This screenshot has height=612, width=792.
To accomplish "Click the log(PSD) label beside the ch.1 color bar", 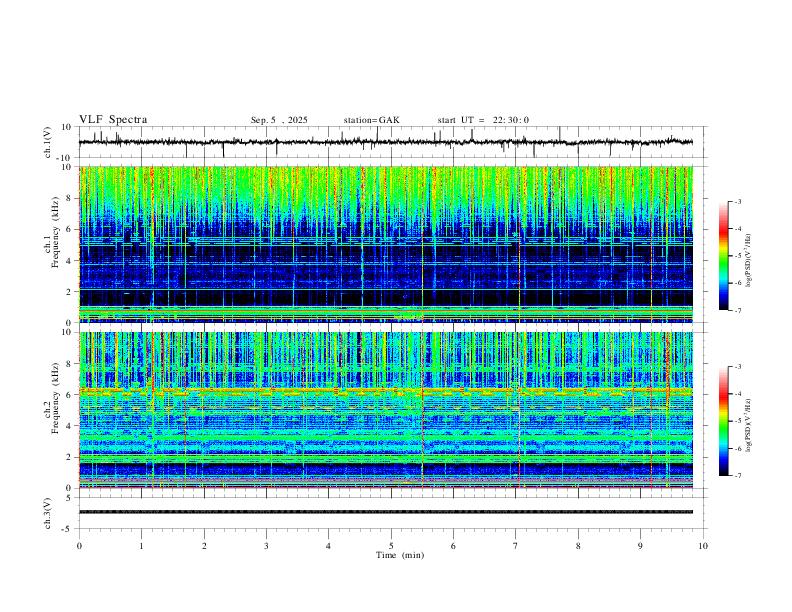I will pos(749,261).
